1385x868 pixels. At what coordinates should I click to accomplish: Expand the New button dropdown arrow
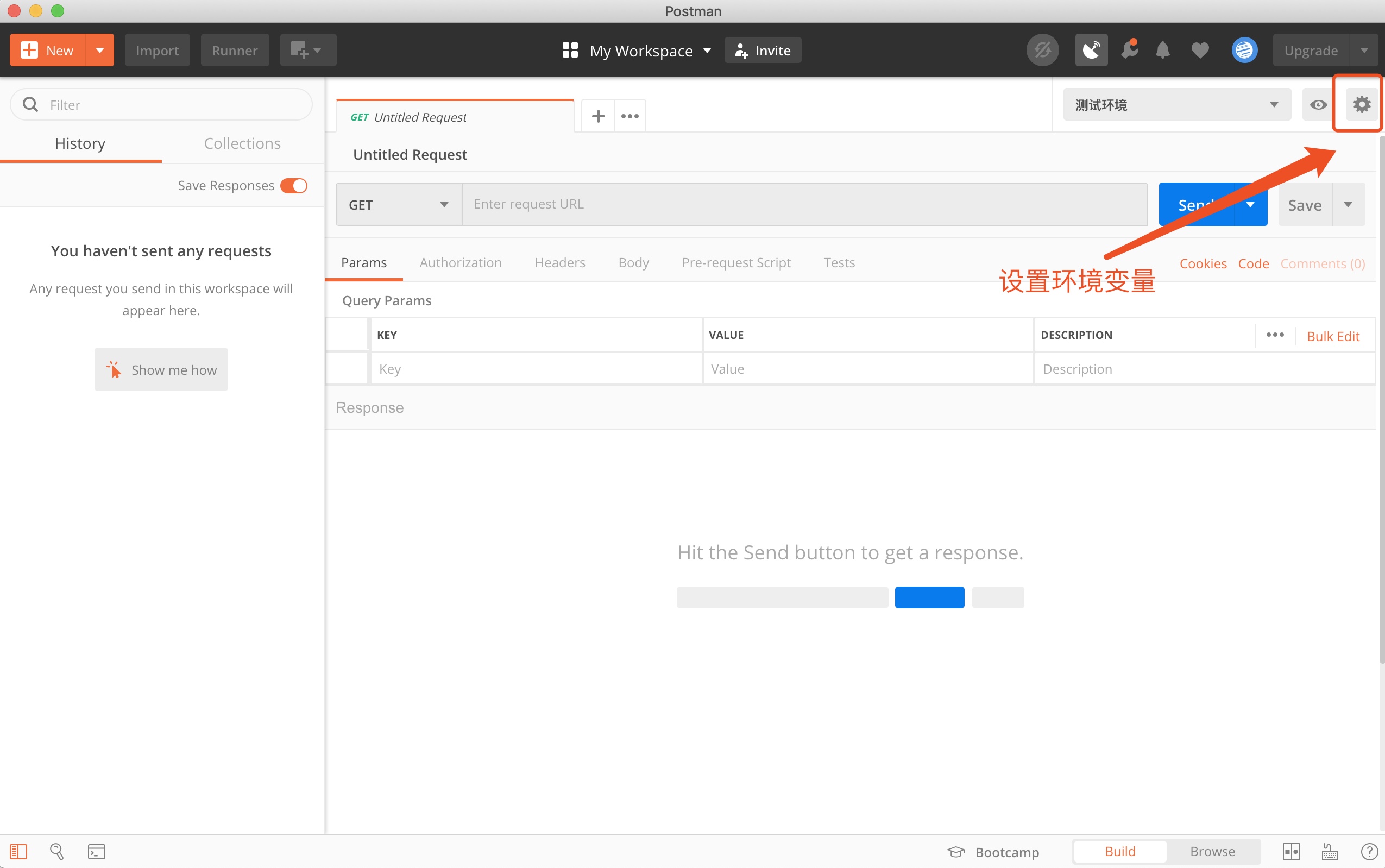(100, 50)
